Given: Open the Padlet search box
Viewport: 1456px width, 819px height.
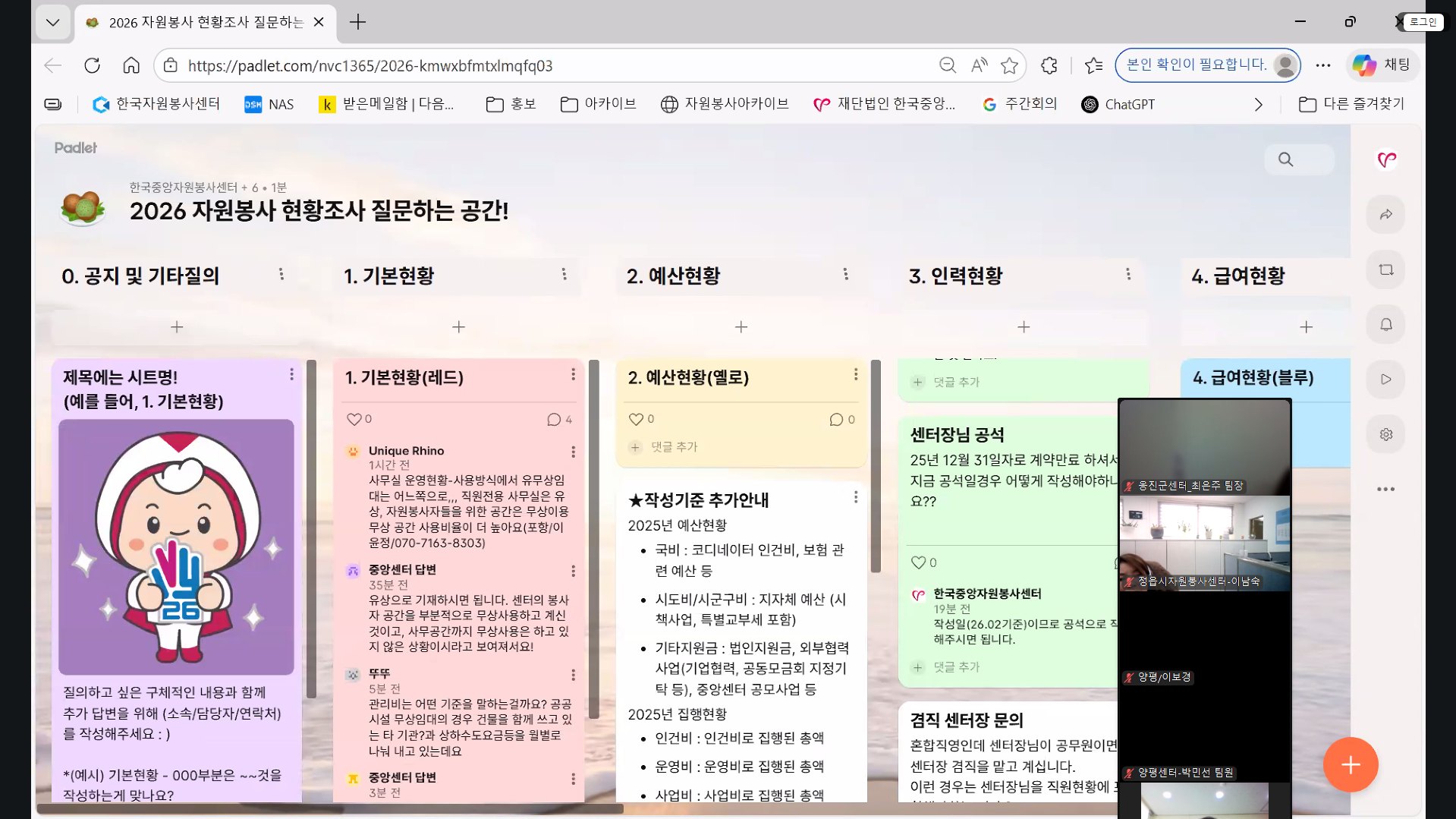Looking at the screenshot, I should [x=1298, y=159].
